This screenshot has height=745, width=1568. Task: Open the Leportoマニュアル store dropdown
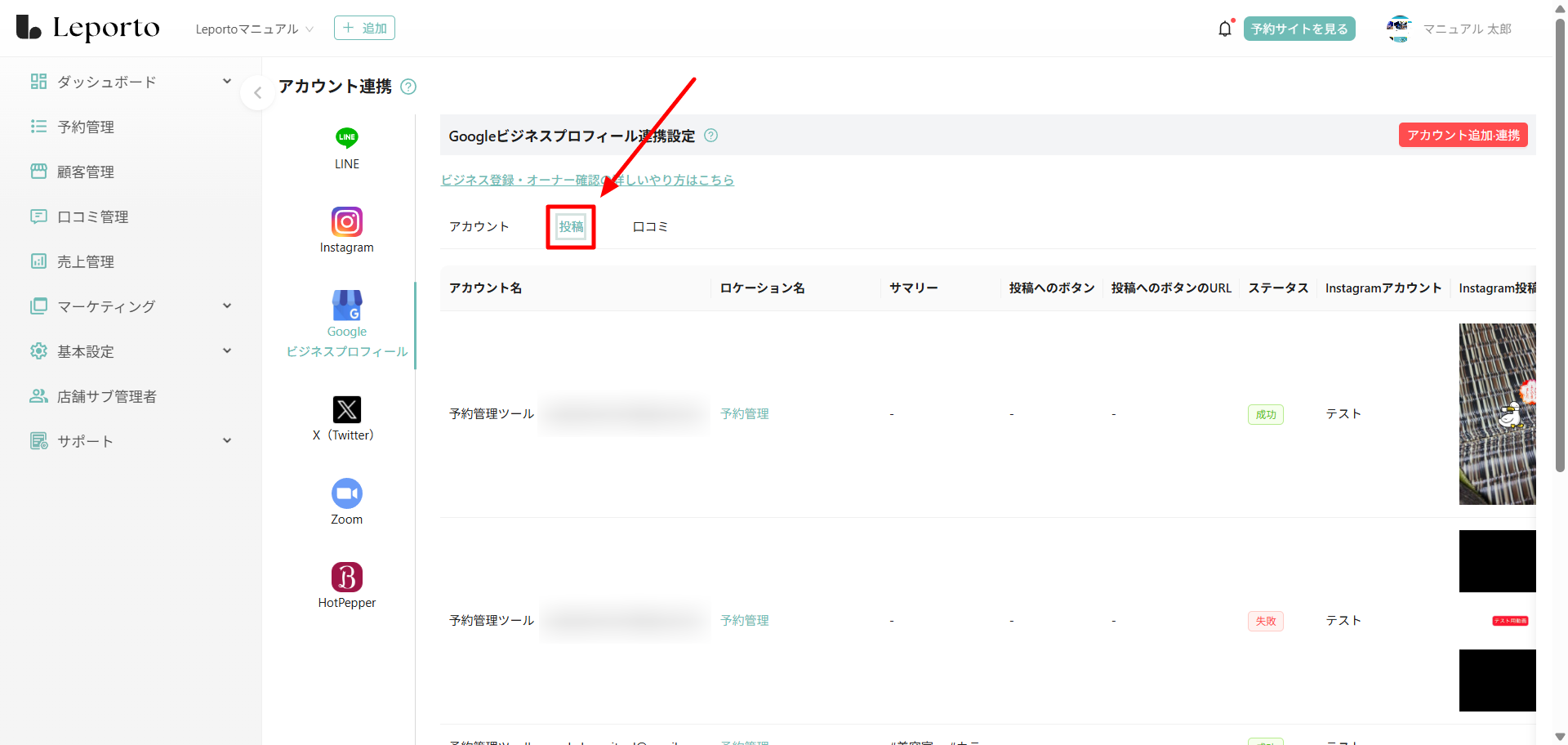254,29
